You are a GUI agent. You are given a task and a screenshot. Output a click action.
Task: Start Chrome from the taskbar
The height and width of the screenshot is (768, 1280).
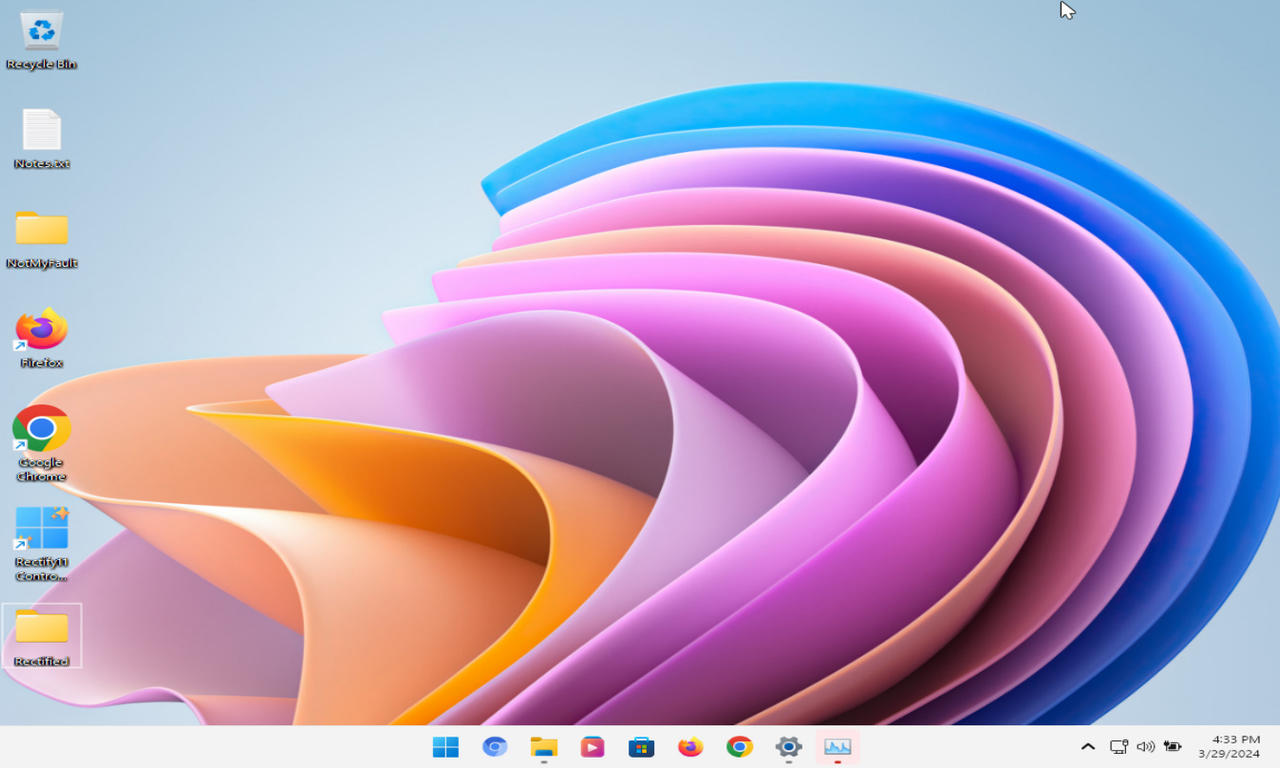tap(738, 746)
